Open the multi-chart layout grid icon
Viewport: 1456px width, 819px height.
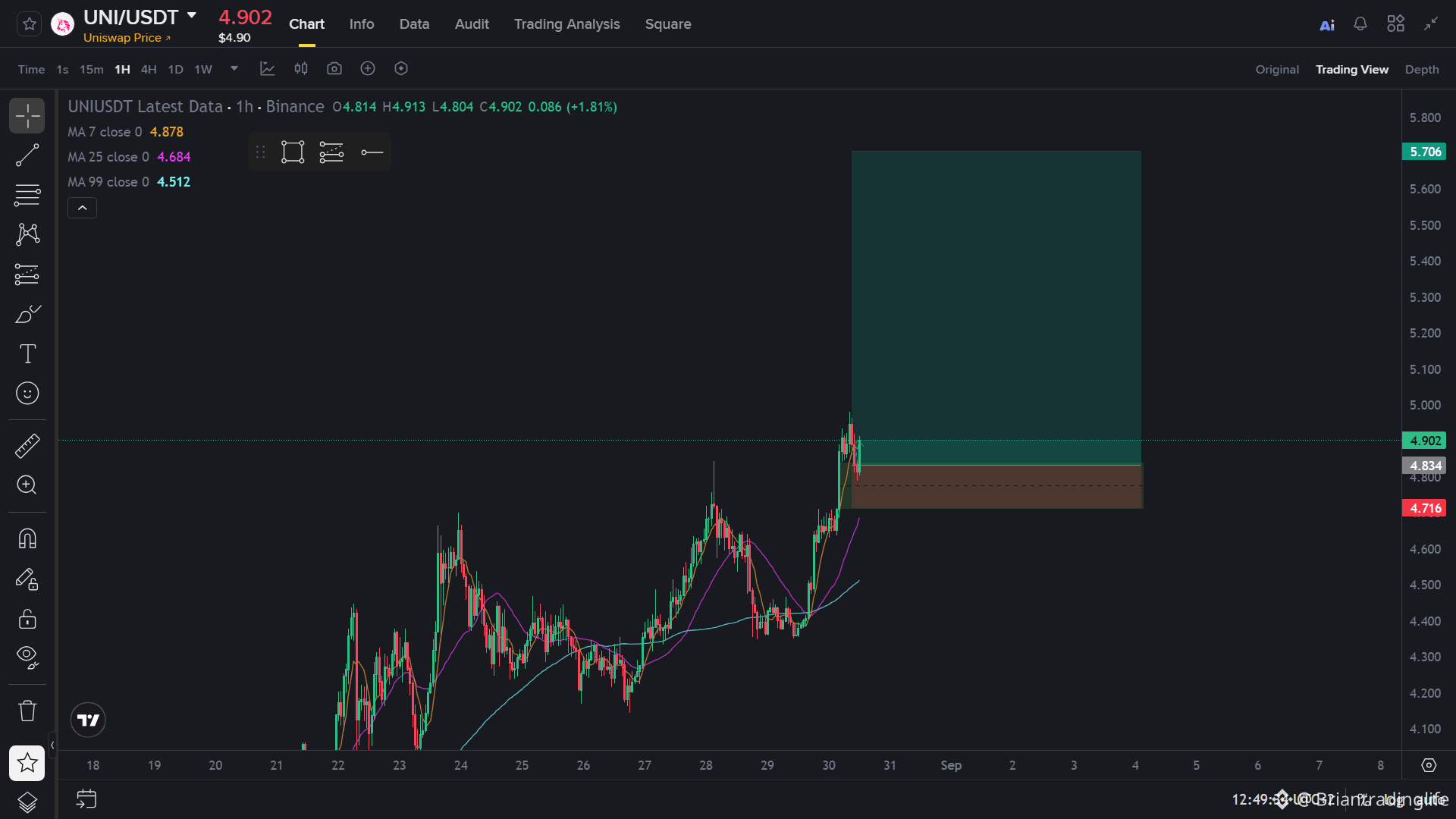[x=1395, y=24]
